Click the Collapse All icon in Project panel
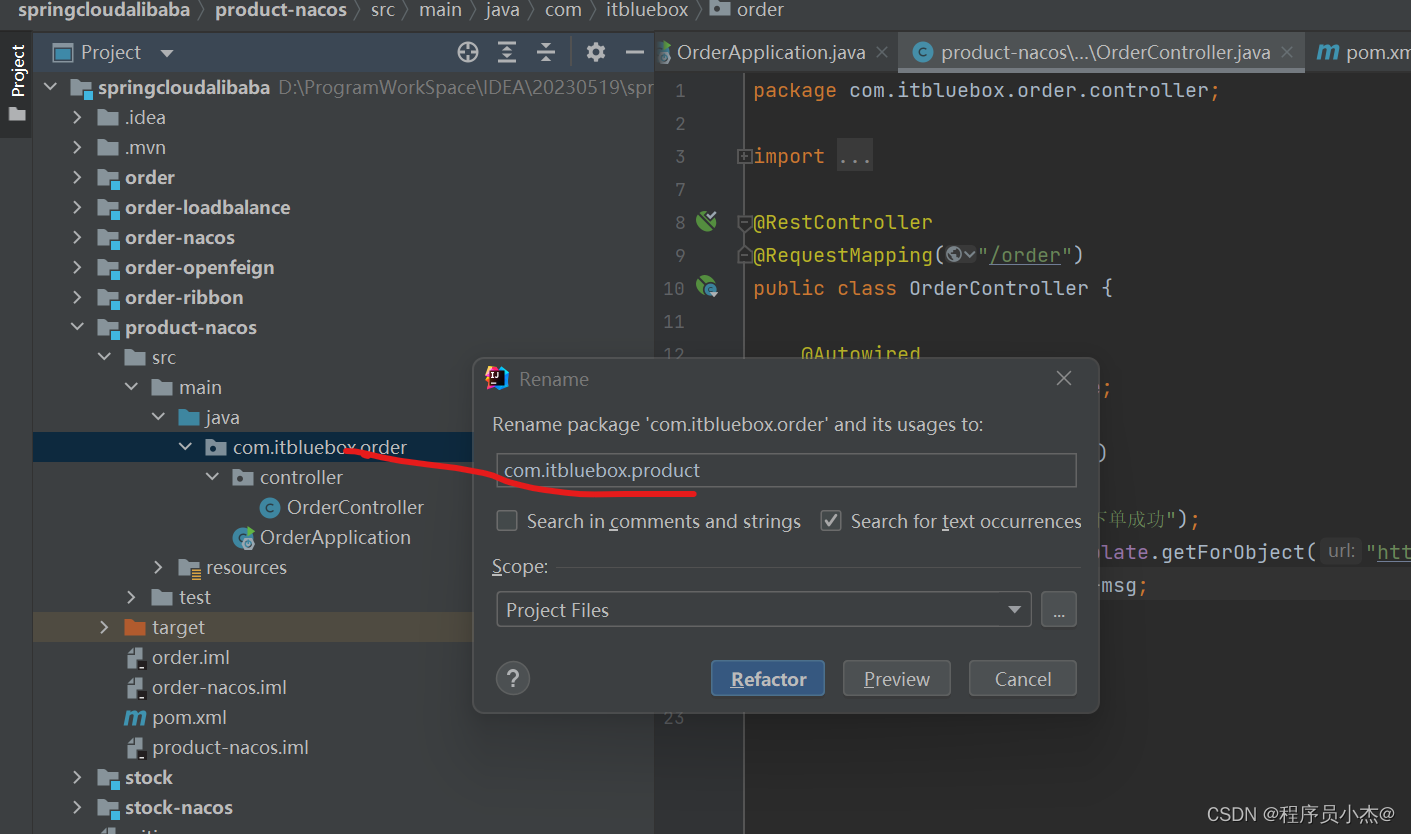The image size is (1411, 834). 546,53
